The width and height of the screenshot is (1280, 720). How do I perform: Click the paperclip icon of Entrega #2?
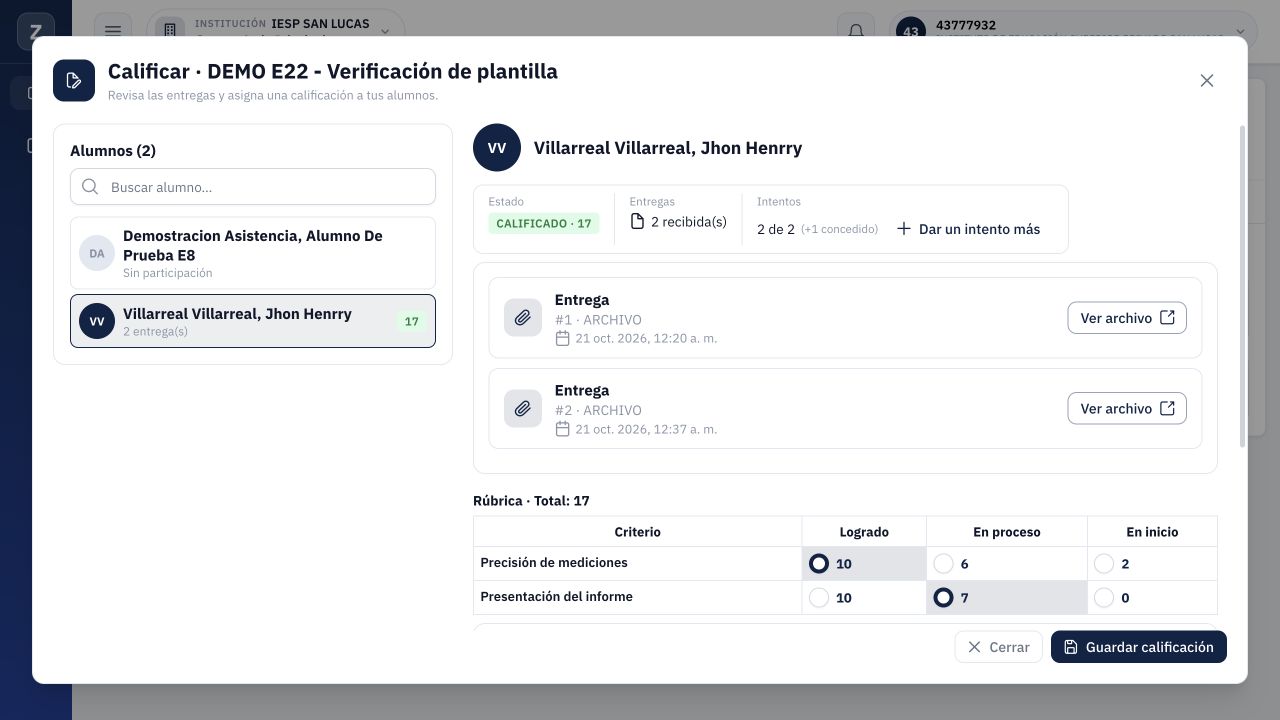[523, 409]
